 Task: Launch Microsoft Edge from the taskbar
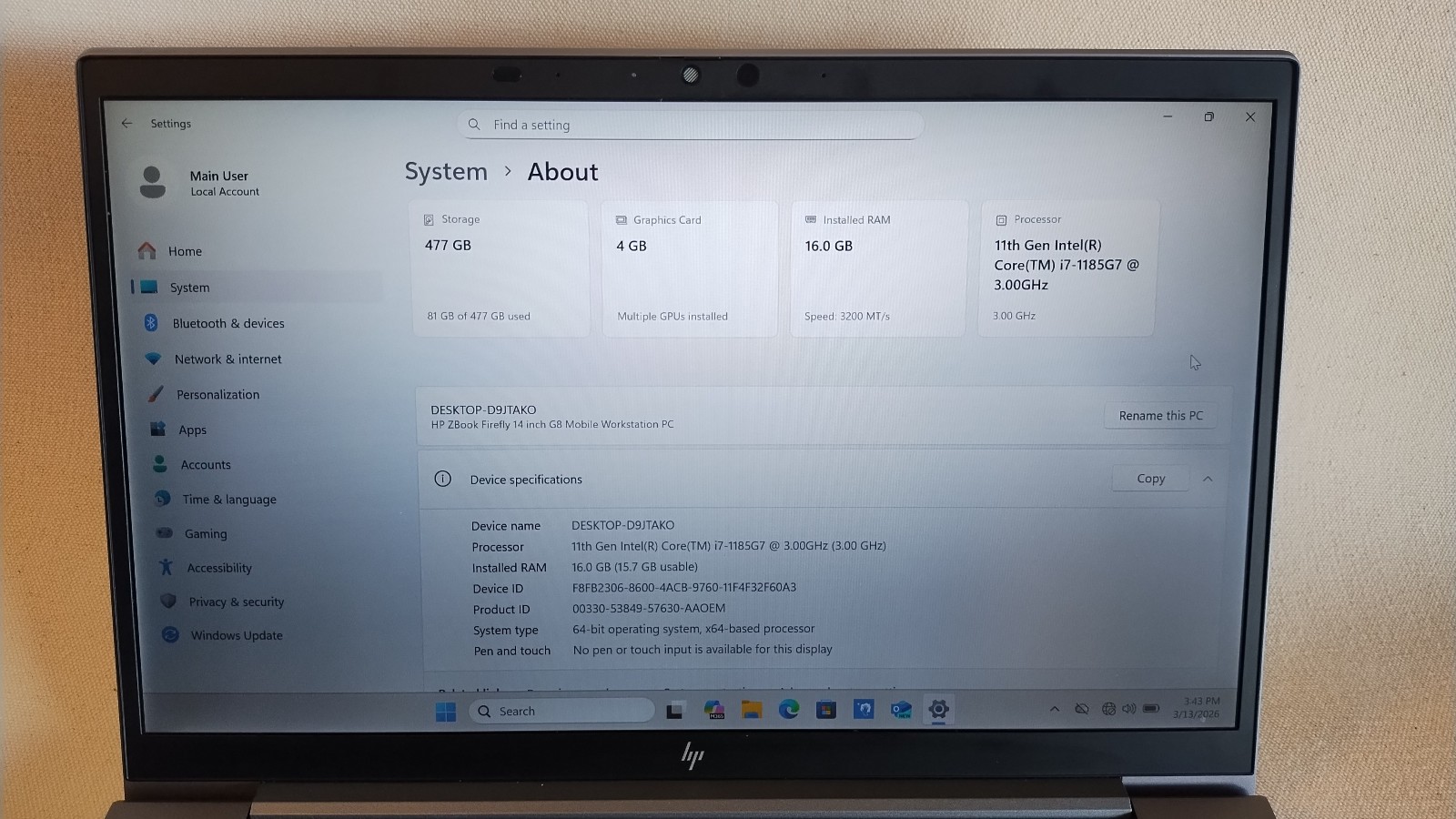click(789, 710)
